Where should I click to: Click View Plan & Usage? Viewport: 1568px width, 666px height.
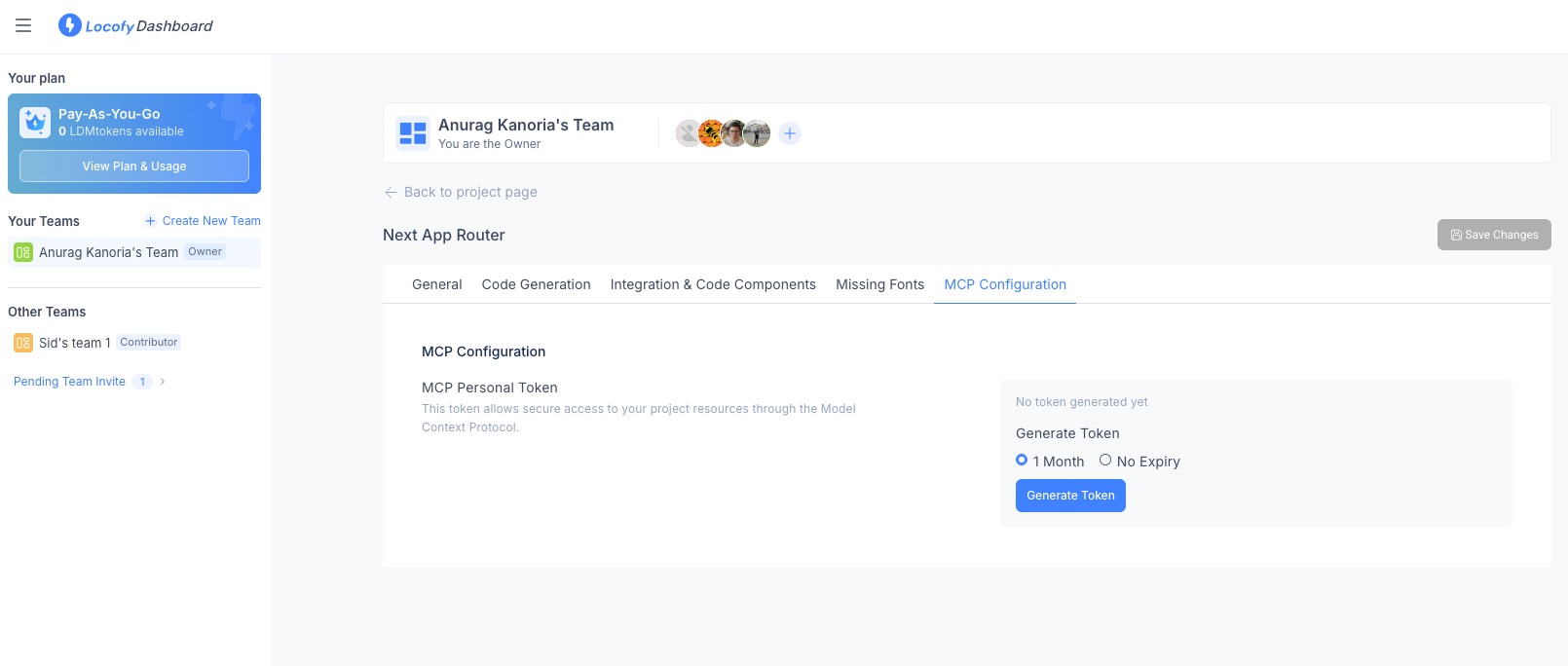[133, 166]
